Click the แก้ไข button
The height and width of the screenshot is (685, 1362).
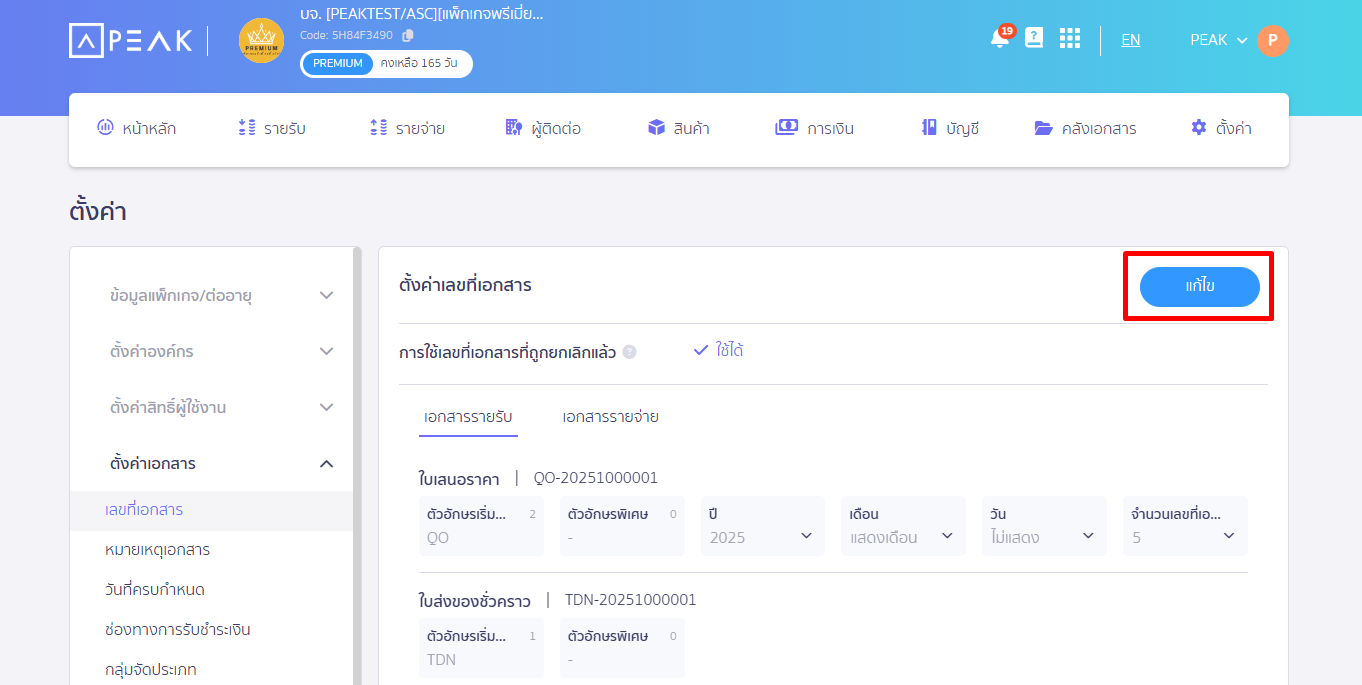click(1199, 287)
